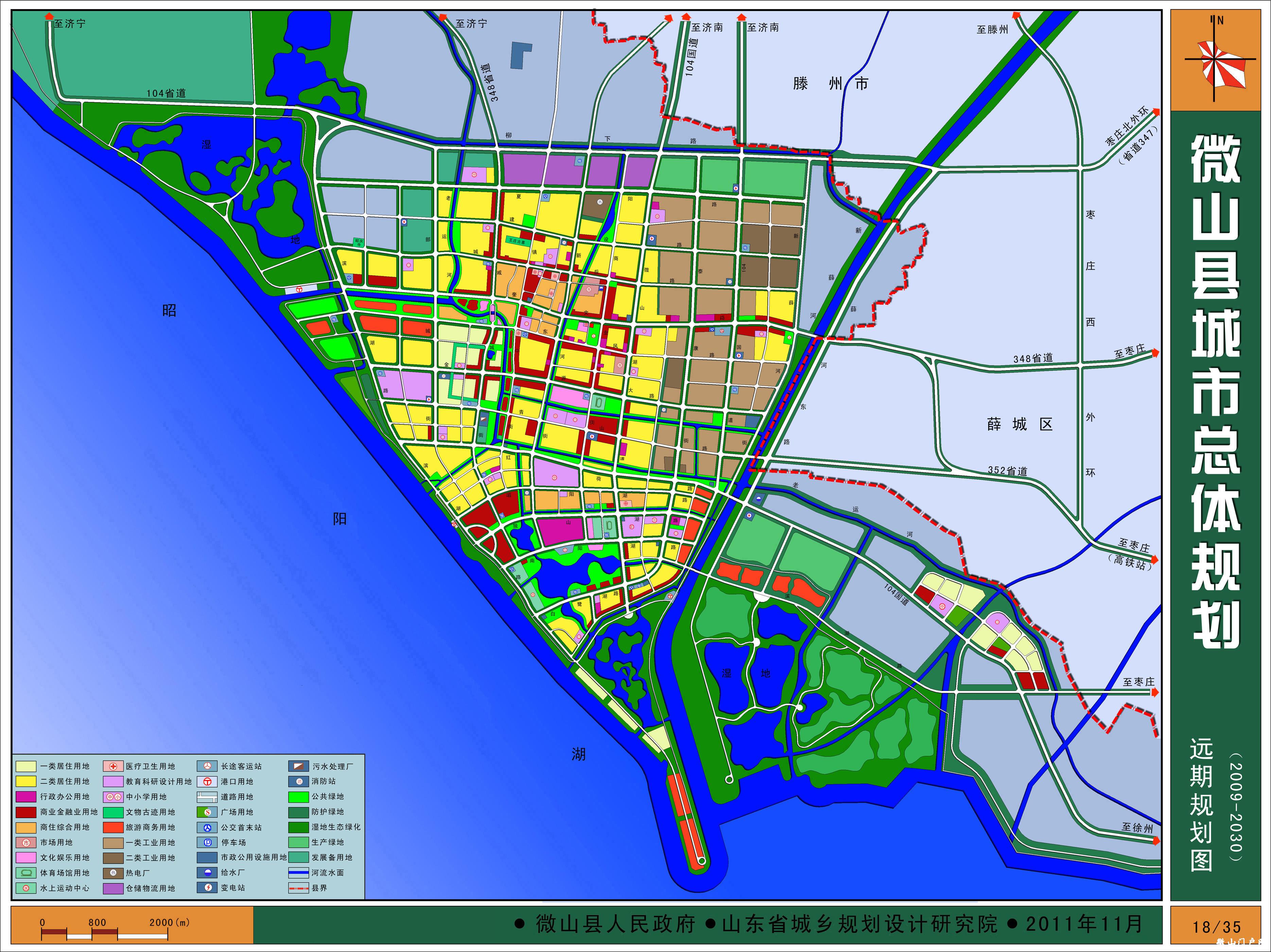
Task: Click the 防护绿地 dark green swatch
Action: click(298, 812)
